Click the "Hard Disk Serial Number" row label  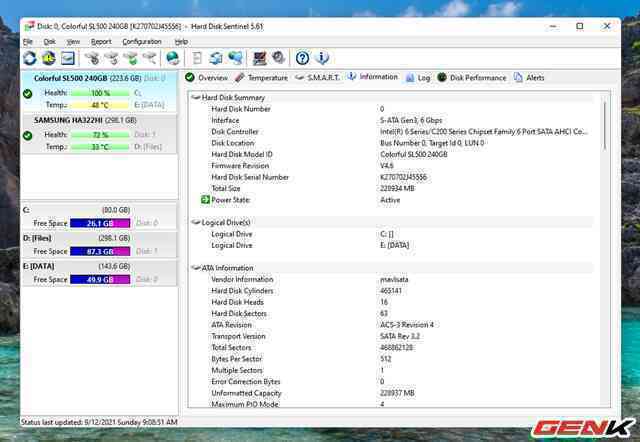[250, 177]
